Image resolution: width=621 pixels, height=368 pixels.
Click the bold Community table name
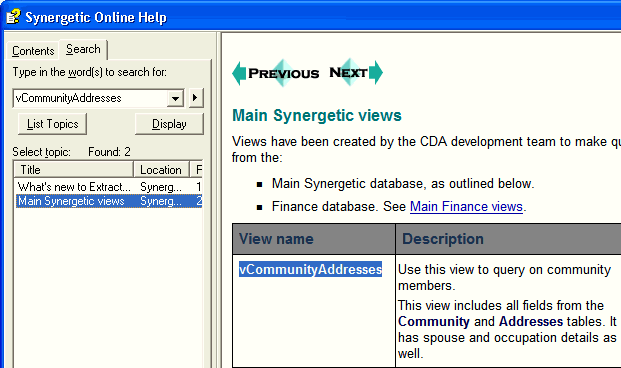coord(434,321)
